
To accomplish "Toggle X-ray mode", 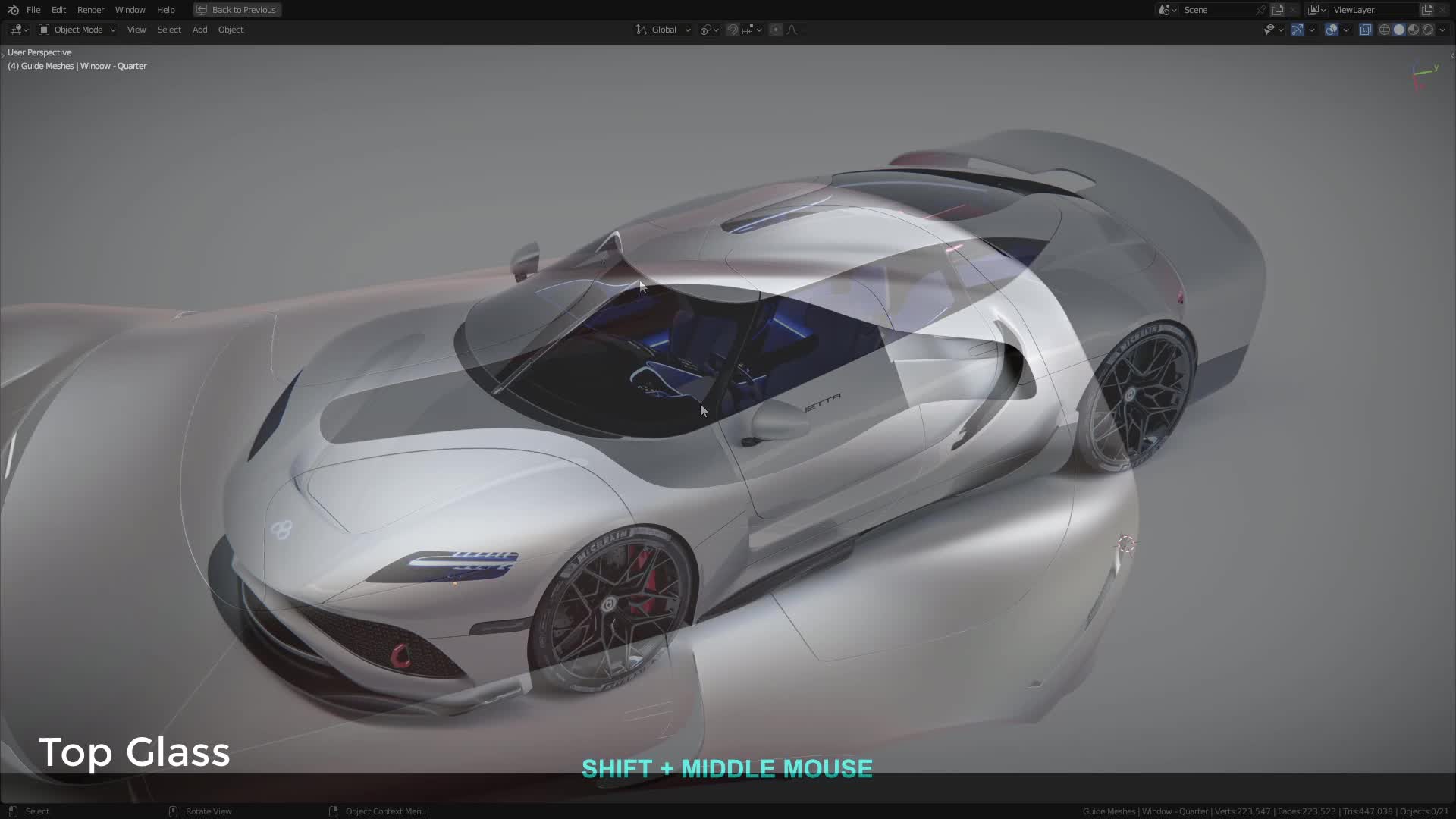I will (1365, 30).
